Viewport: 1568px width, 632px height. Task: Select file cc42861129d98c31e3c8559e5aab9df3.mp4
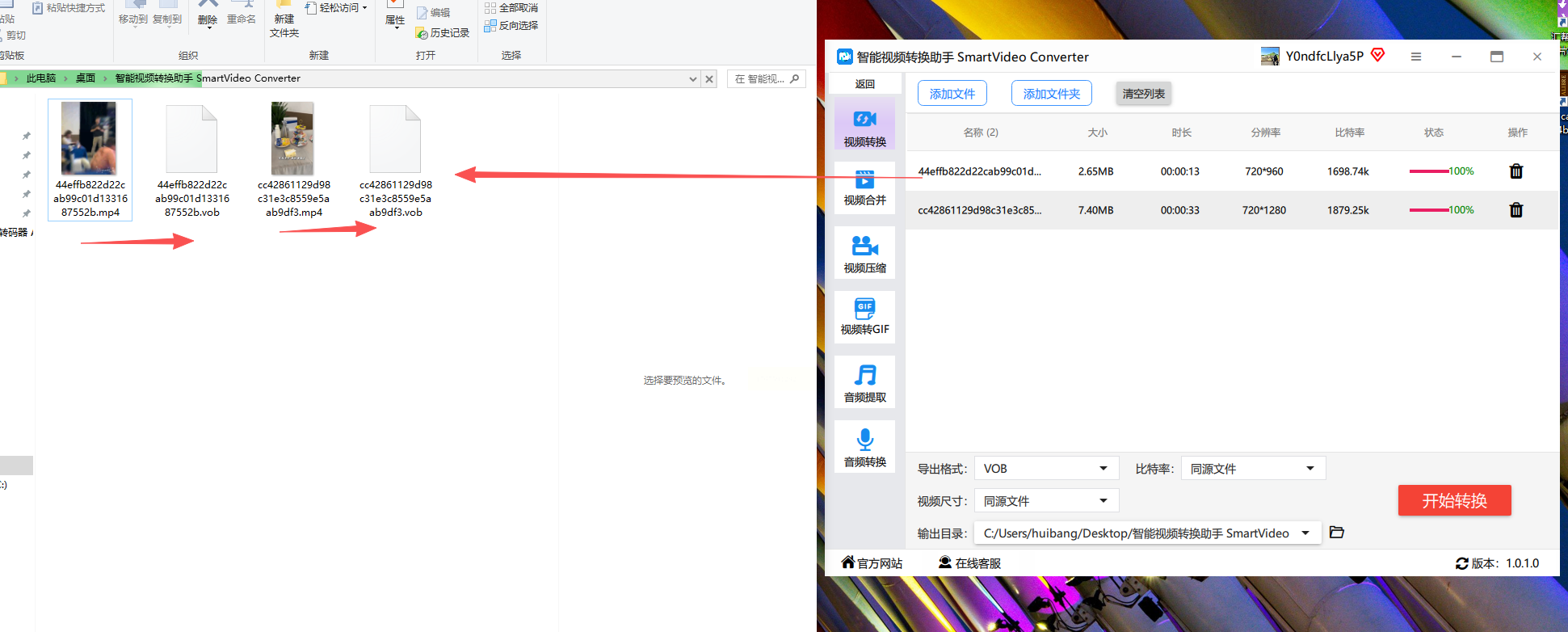coord(293,160)
